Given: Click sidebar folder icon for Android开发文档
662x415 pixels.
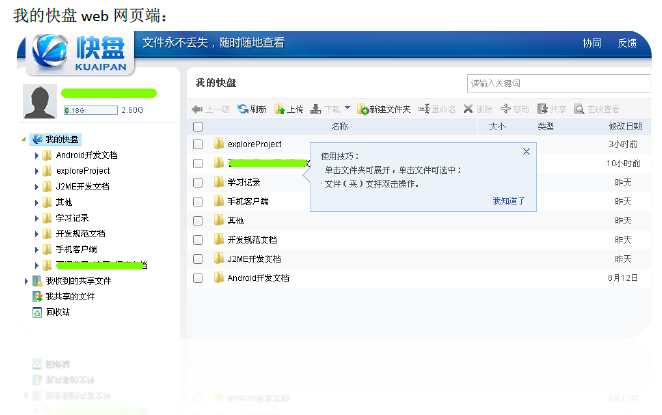Looking at the screenshot, I should [47, 155].
